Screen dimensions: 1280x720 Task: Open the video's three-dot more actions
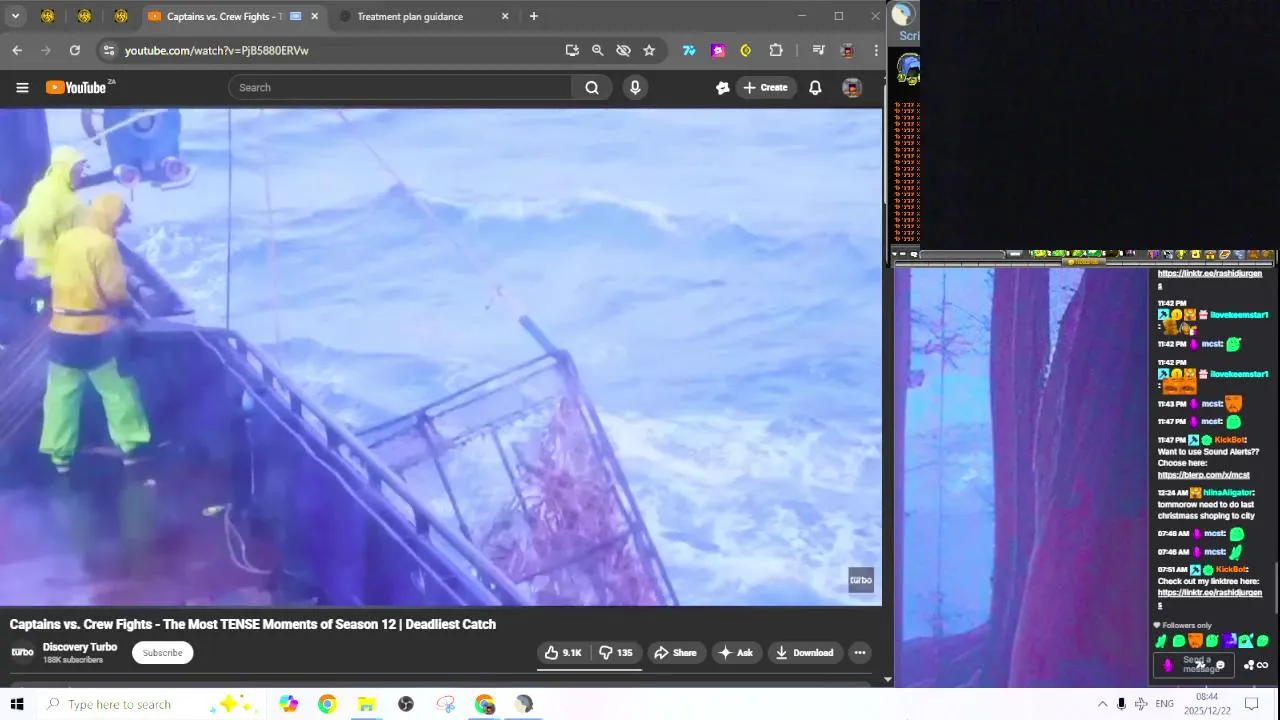[x=859, y=653]
